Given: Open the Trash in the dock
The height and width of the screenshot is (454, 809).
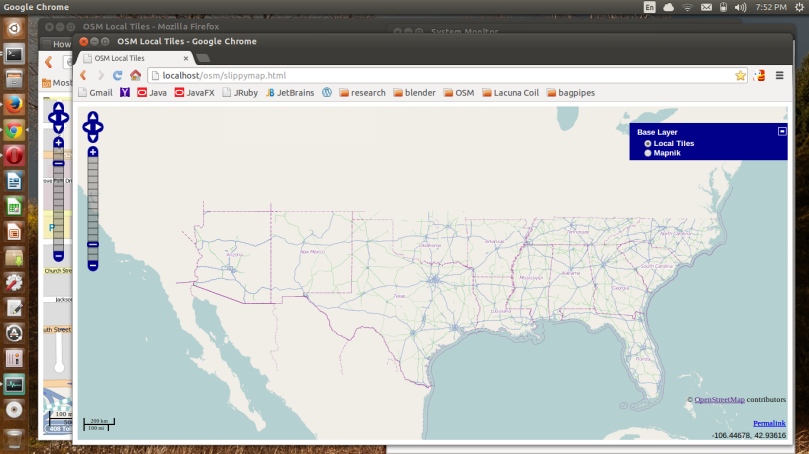Looking at the screenshot, I should 14,439.
